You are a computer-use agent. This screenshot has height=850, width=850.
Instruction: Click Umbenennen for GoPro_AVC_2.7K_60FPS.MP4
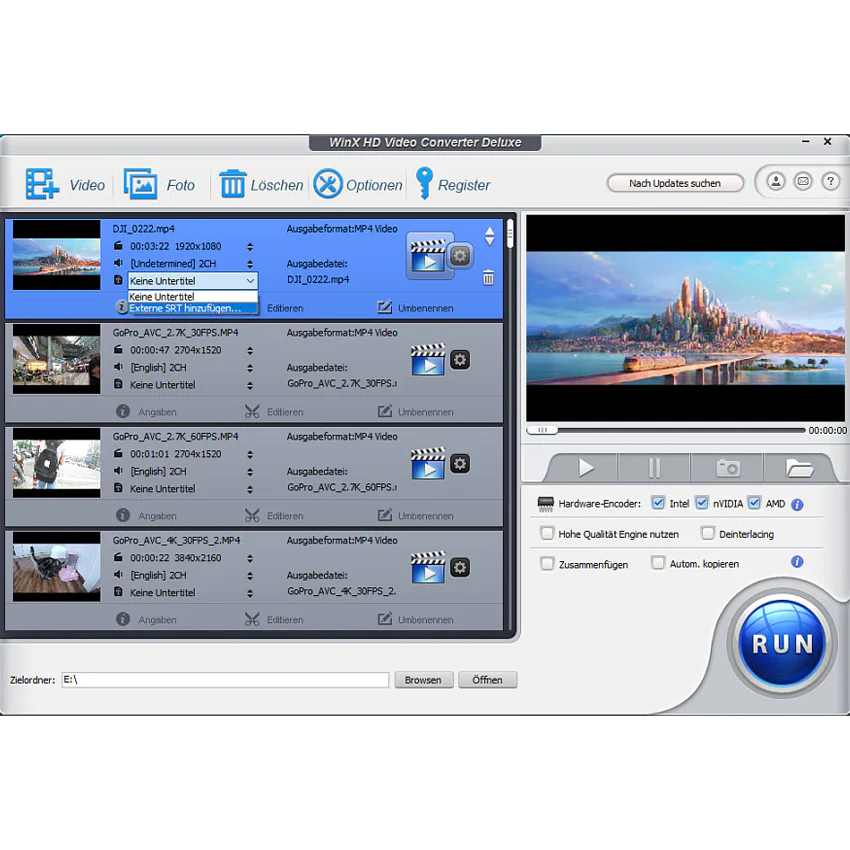[x=416, y=516]
